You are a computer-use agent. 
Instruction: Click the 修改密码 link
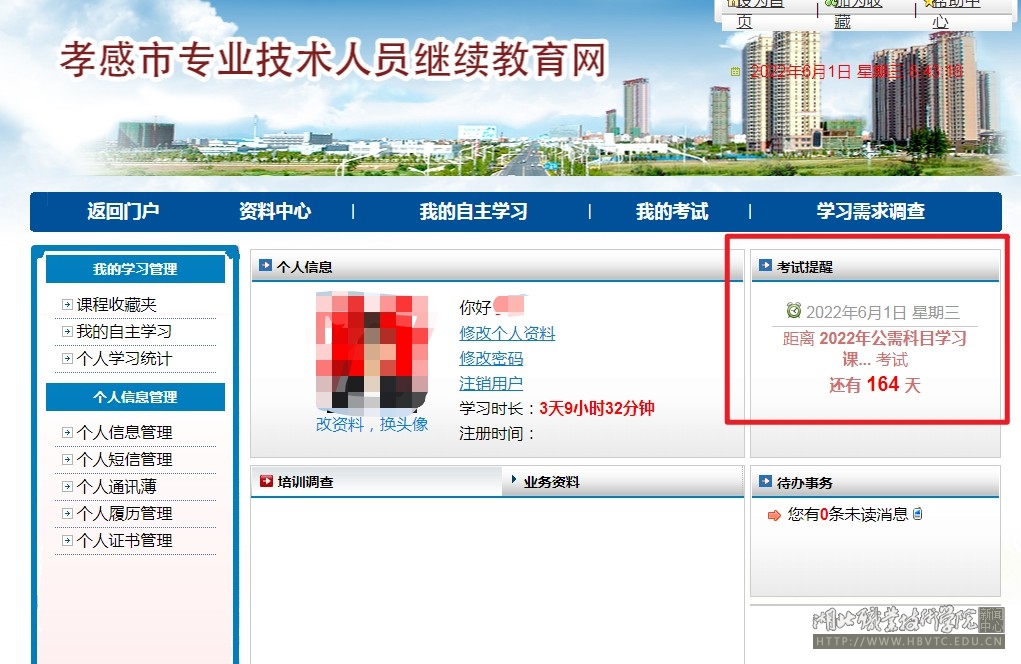tap(491, 358)
